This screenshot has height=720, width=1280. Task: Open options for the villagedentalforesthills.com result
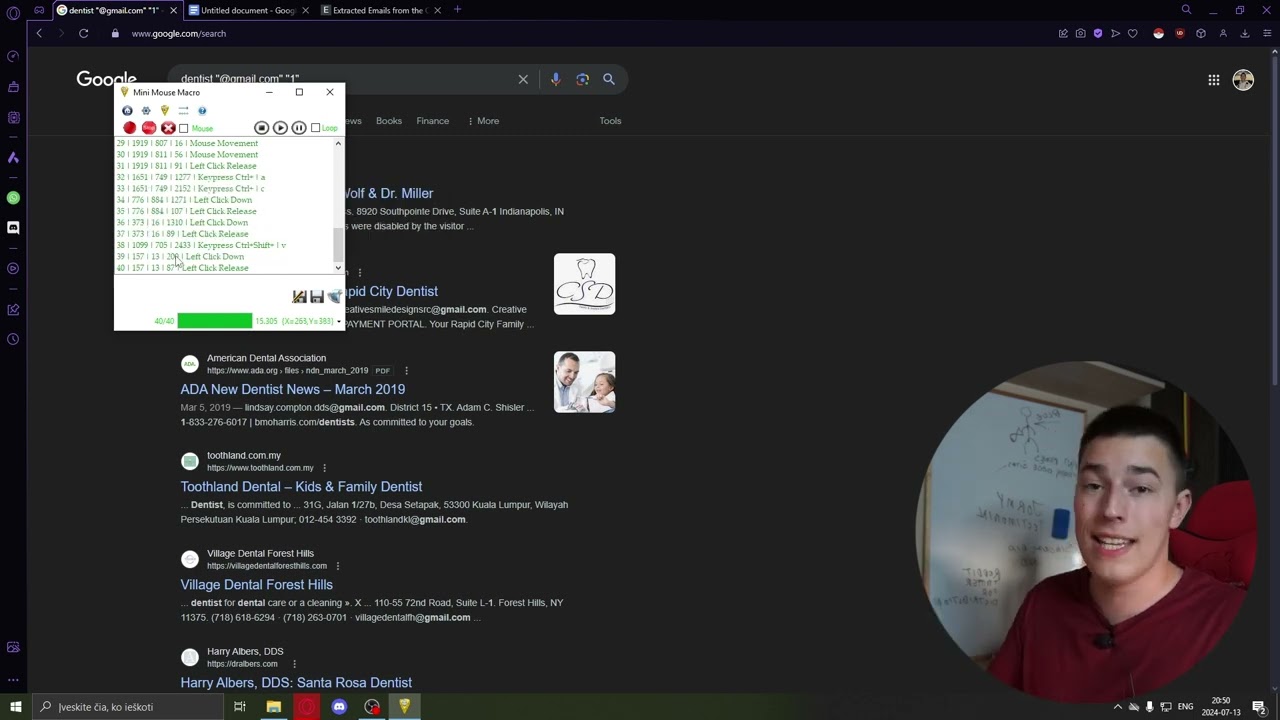point(338,566)
